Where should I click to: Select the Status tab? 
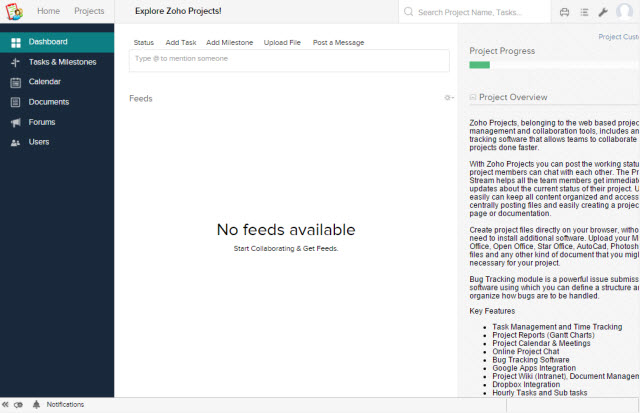tap(144, 42)
